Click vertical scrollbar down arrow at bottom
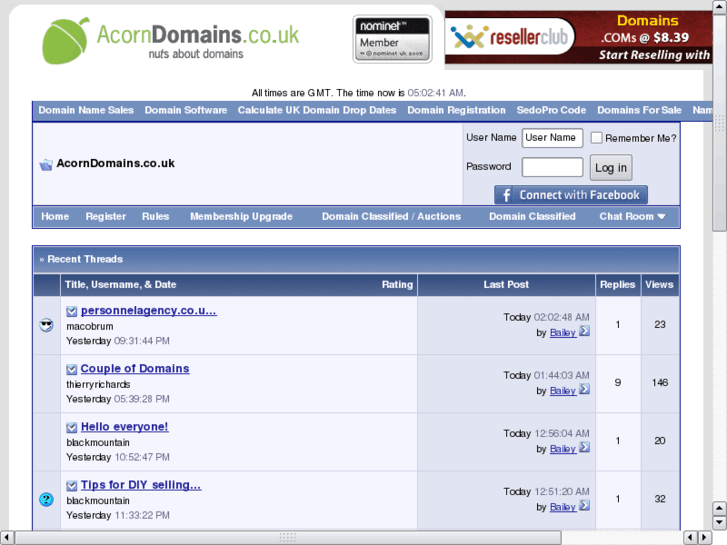Viewport: 727px width, 545px height. pos(719,523)
